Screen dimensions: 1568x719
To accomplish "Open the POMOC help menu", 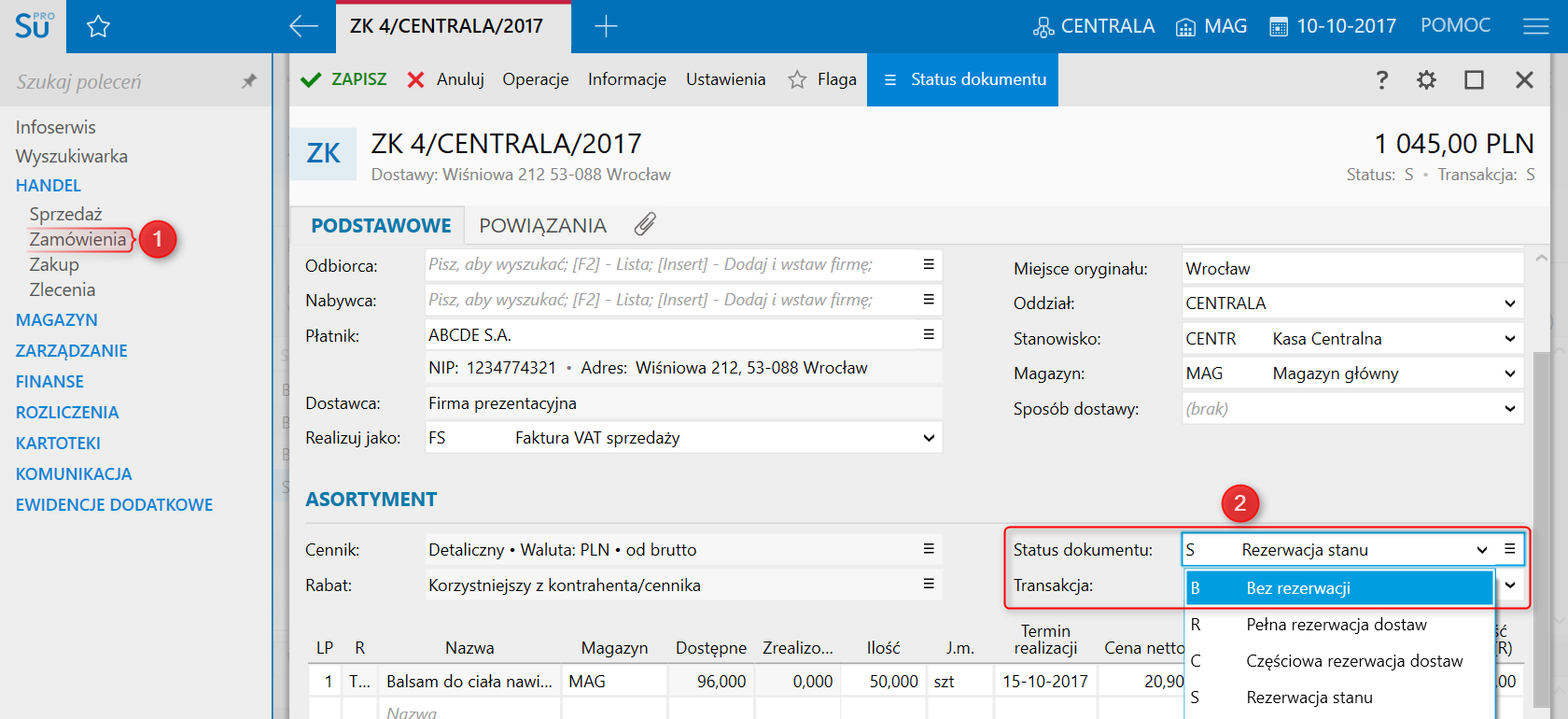I will tap(1455, 25).
